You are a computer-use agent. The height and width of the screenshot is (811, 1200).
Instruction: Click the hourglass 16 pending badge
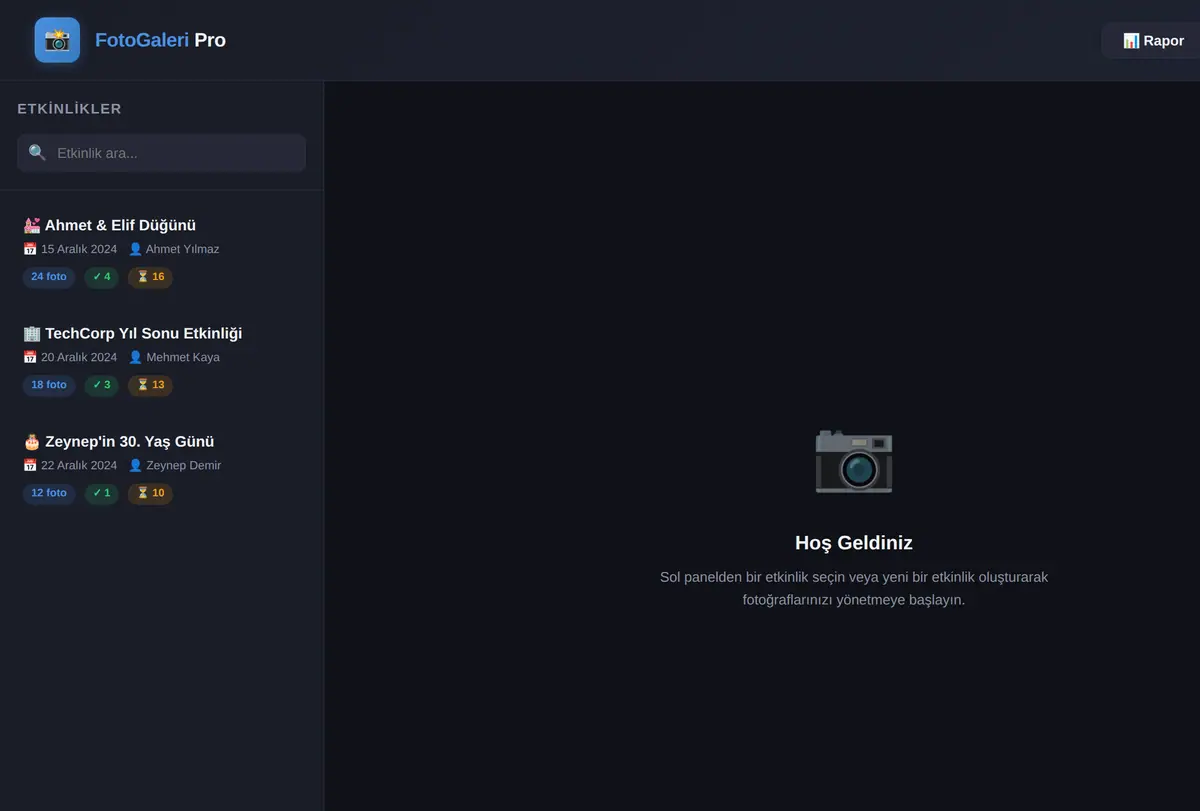[150, 277]
